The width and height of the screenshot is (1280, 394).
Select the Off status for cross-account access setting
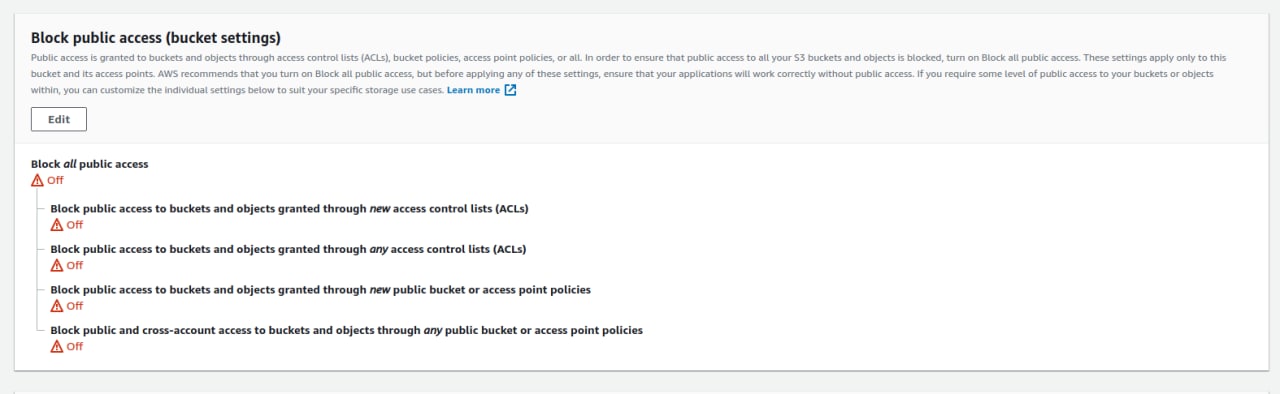[x=74, y=346]
